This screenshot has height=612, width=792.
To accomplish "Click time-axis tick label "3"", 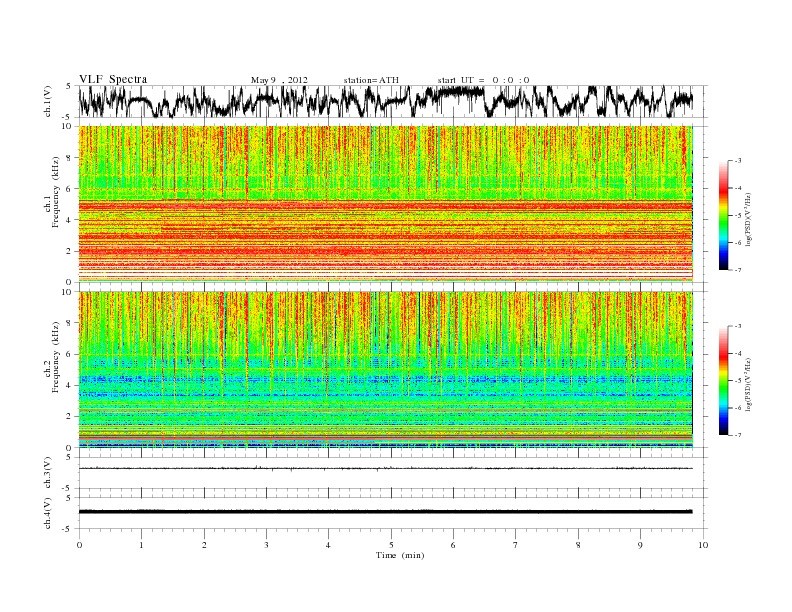I will (x=266, y=545).
